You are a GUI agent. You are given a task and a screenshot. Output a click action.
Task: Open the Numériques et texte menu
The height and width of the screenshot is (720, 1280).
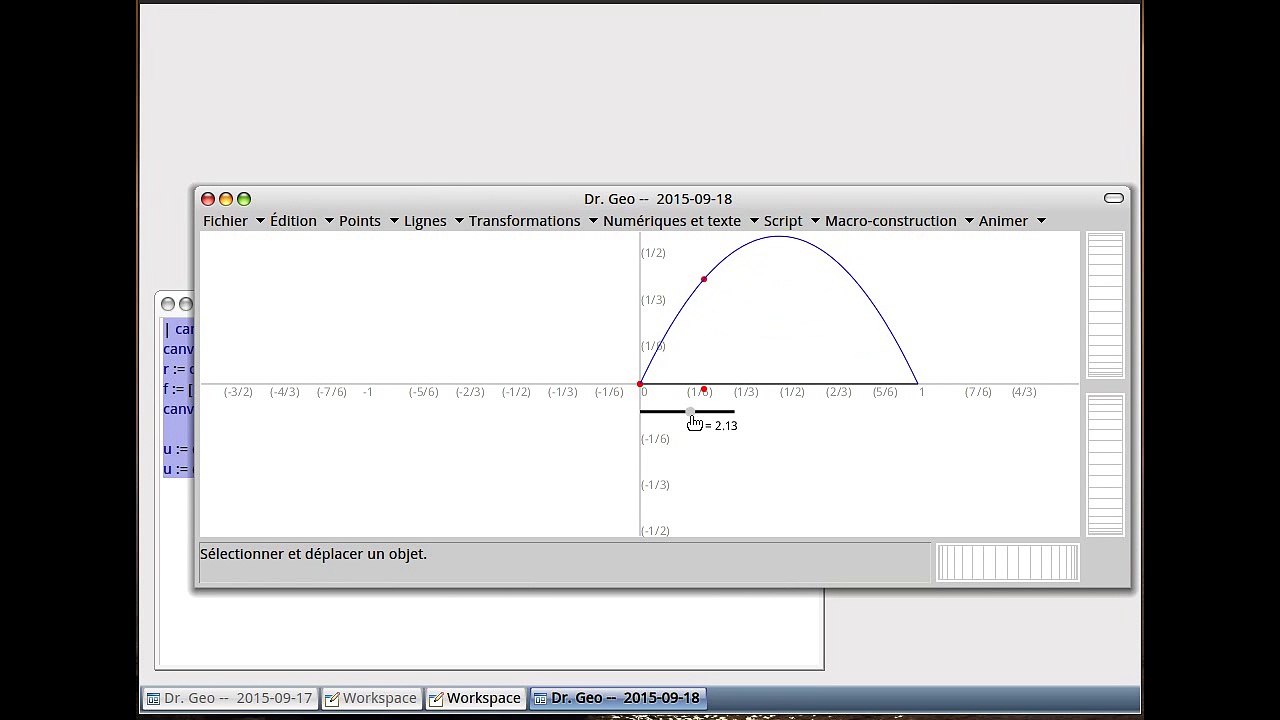[672, 221]
